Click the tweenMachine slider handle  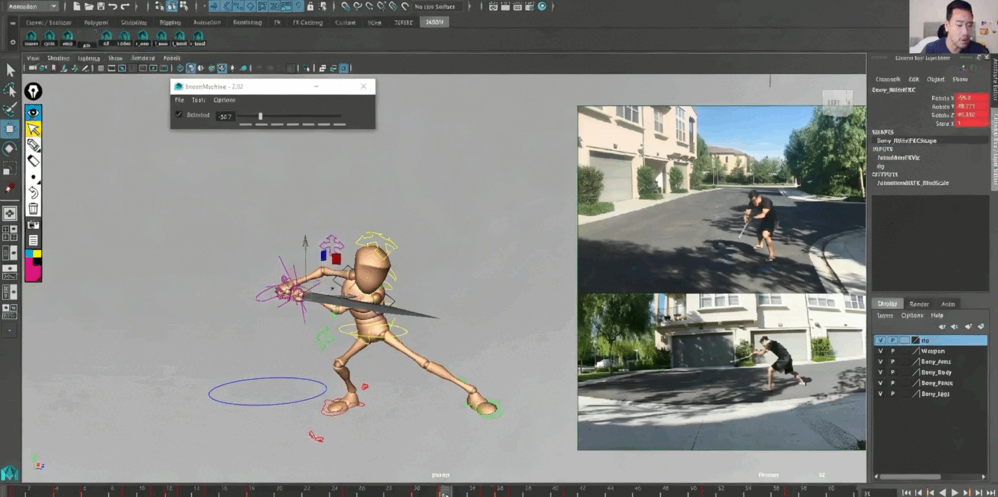click(260, 116)
